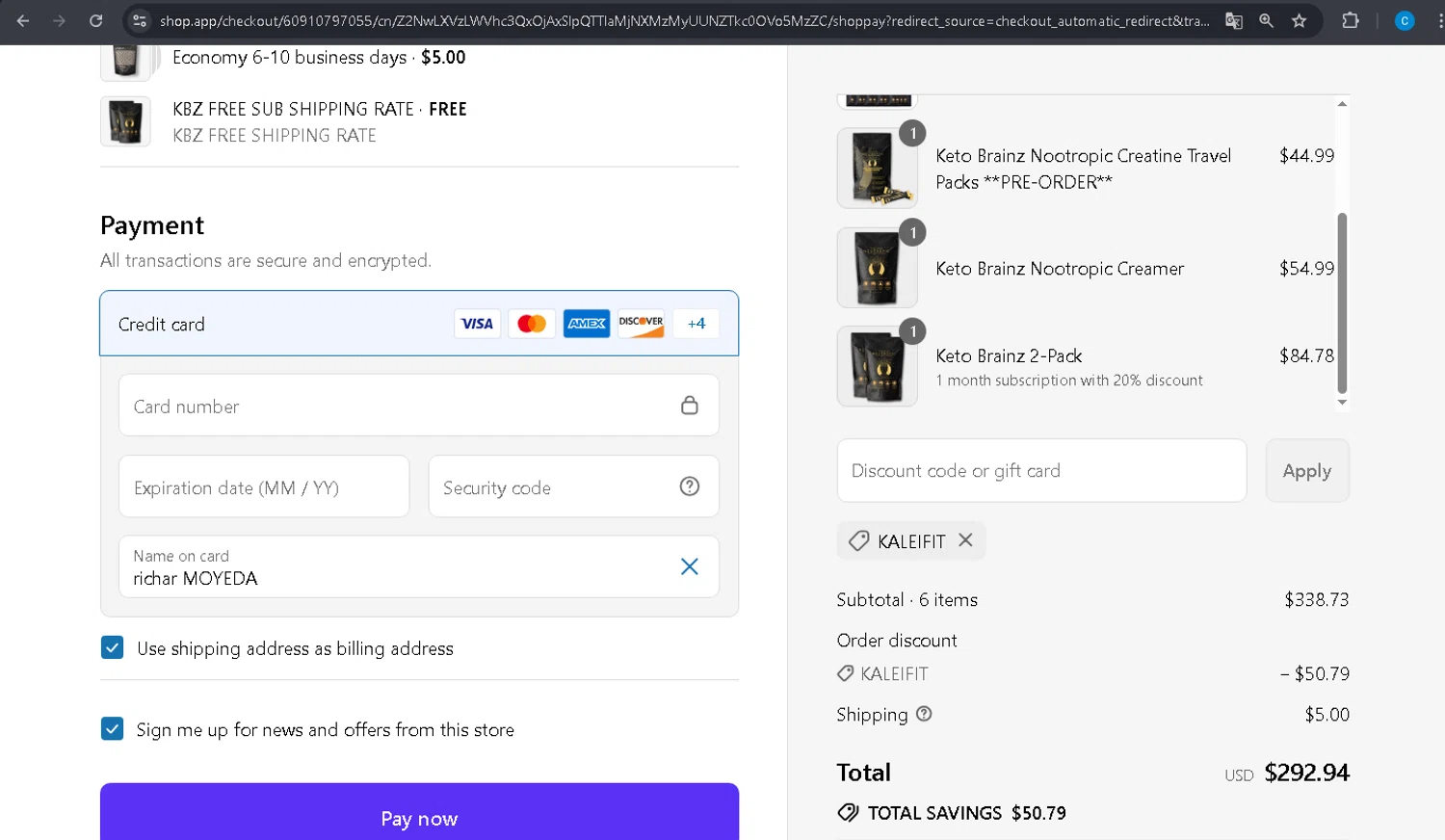Click the $54.99 Creamer price
1445x840 pixels.
point(1306,269)
